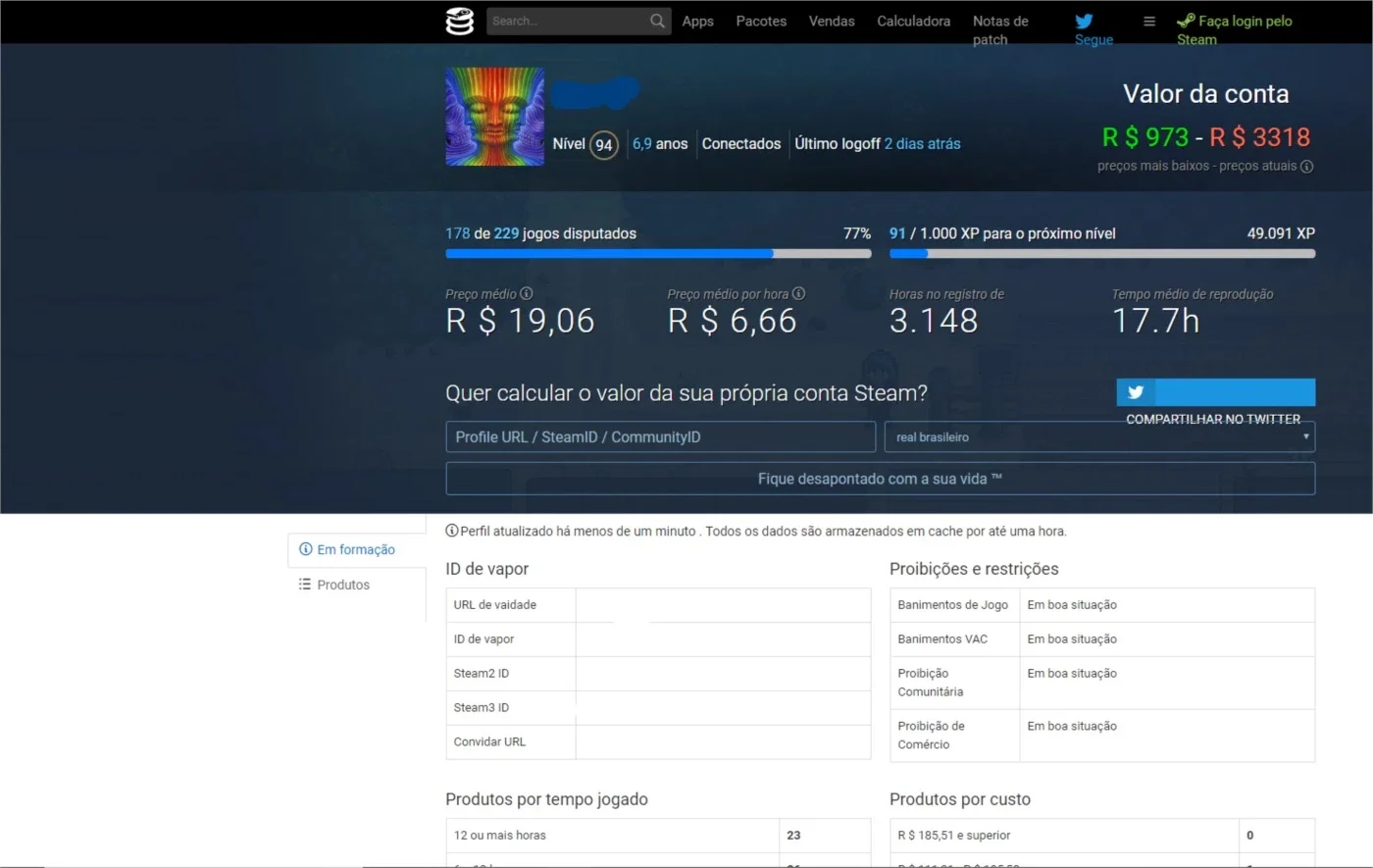Click the 178 jogos disputados count

pos(457,233)
